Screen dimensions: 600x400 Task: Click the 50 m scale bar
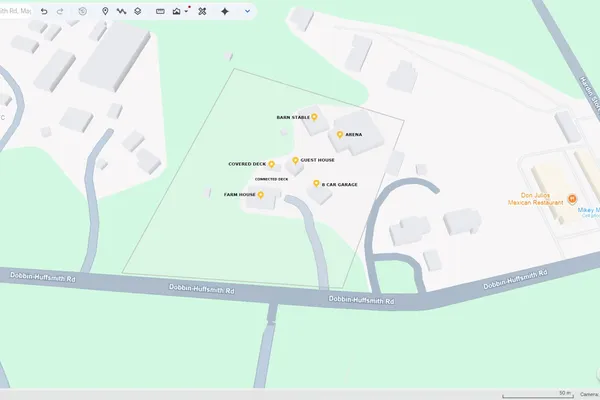click(x=538, y=394)
